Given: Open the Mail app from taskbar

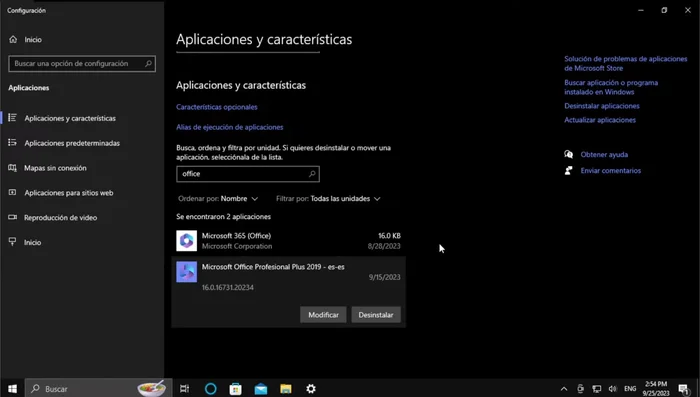Looking at the screenshot, I should pos(261,389).
